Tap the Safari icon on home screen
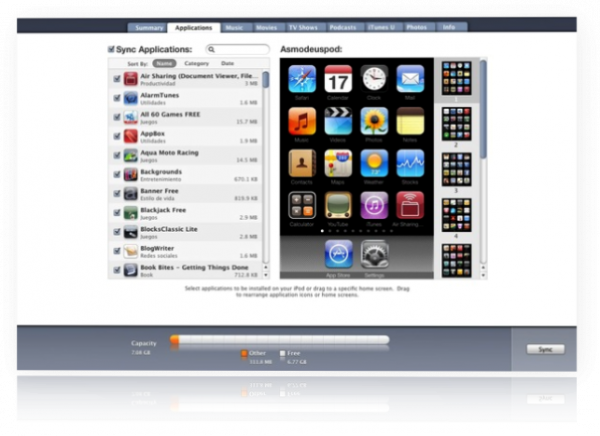Viewport: 600px width, 436px height. coord(302,79)
